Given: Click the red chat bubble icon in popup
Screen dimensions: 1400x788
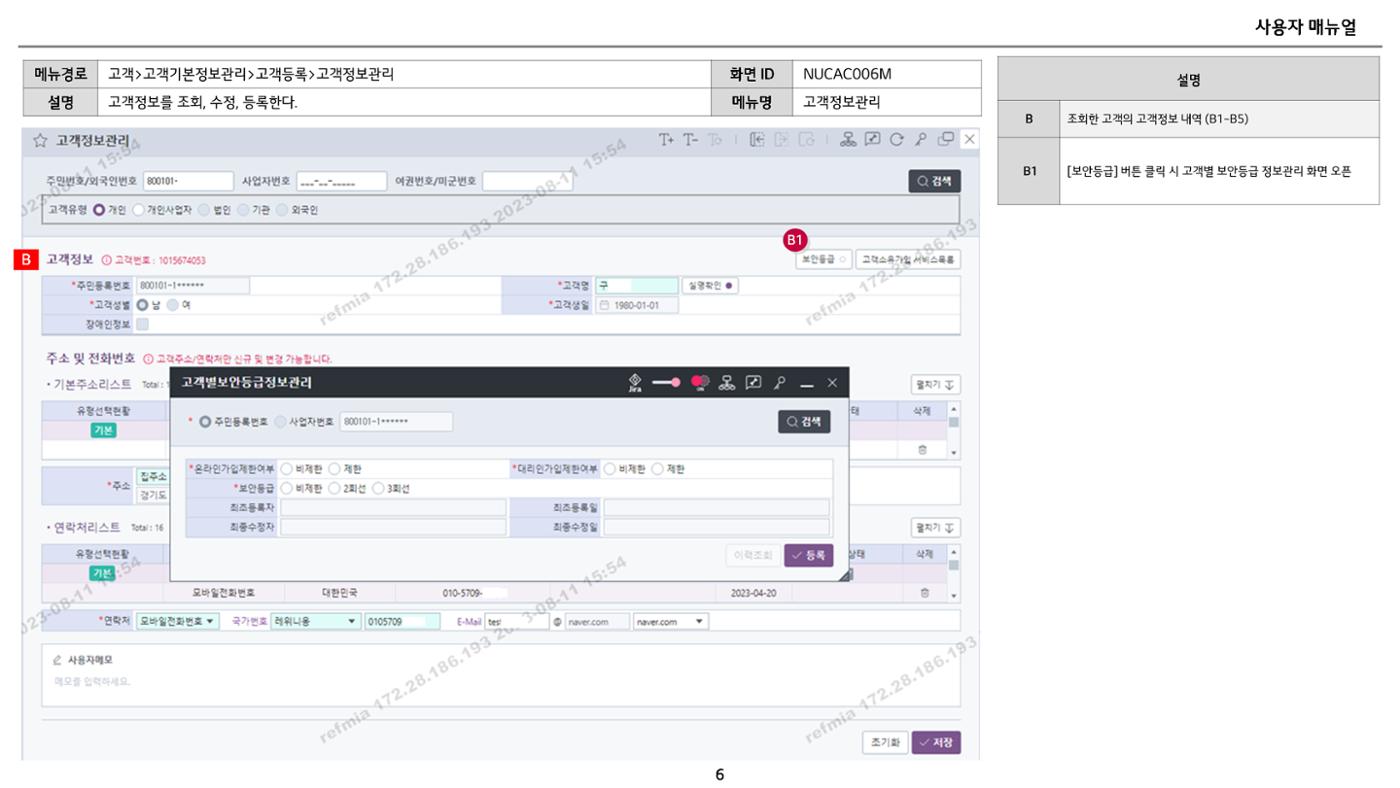Looking at the screenshot, I should [x=699, y=383].
